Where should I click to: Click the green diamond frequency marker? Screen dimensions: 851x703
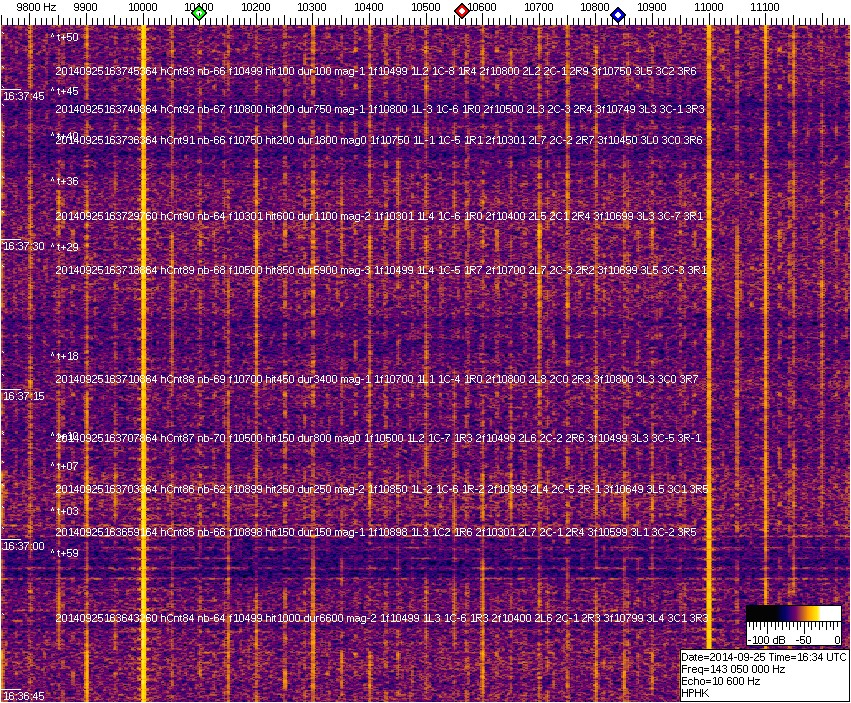click(x=199, y=13)
